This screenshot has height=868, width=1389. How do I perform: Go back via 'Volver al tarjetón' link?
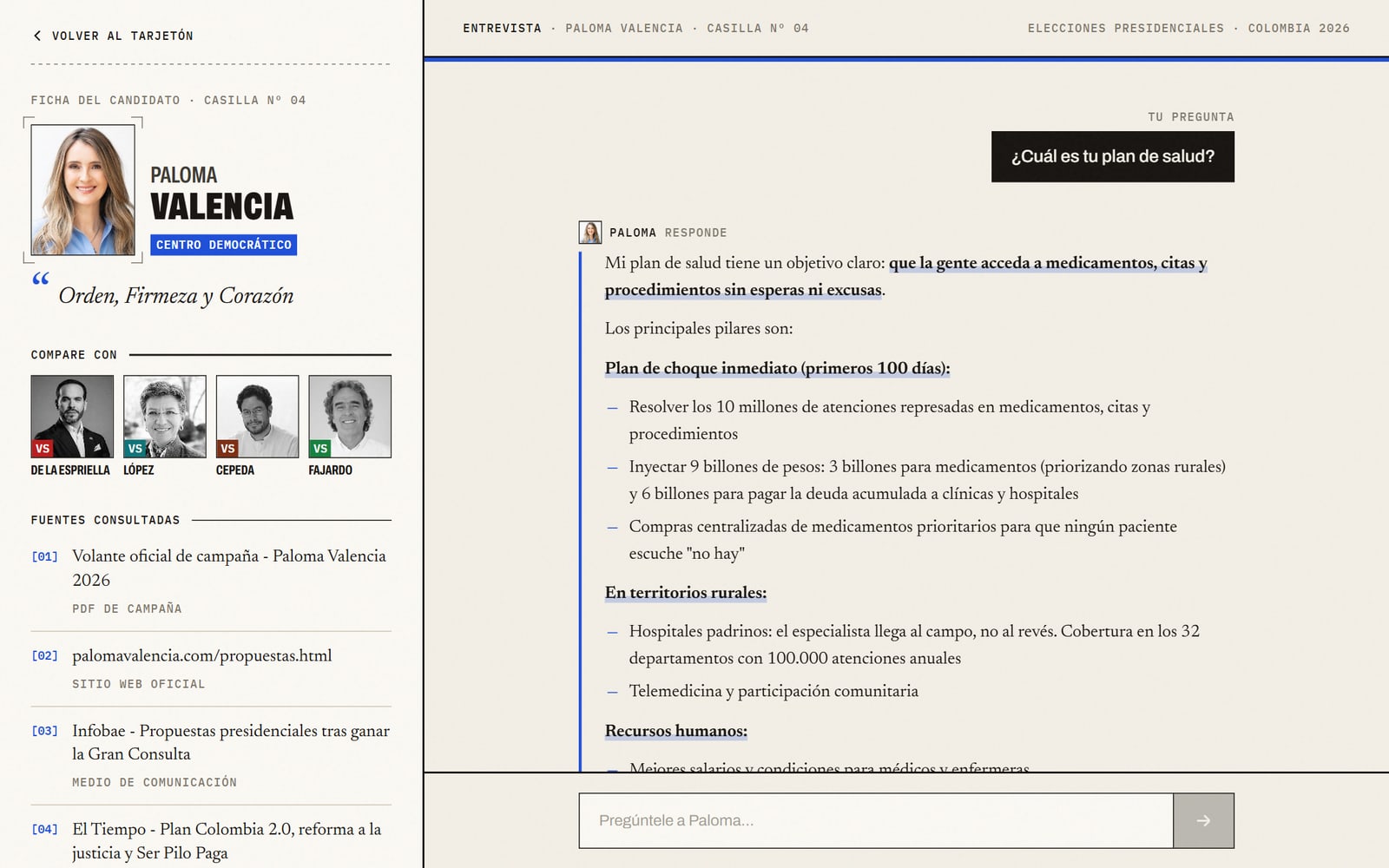click(x=113, y=36)
